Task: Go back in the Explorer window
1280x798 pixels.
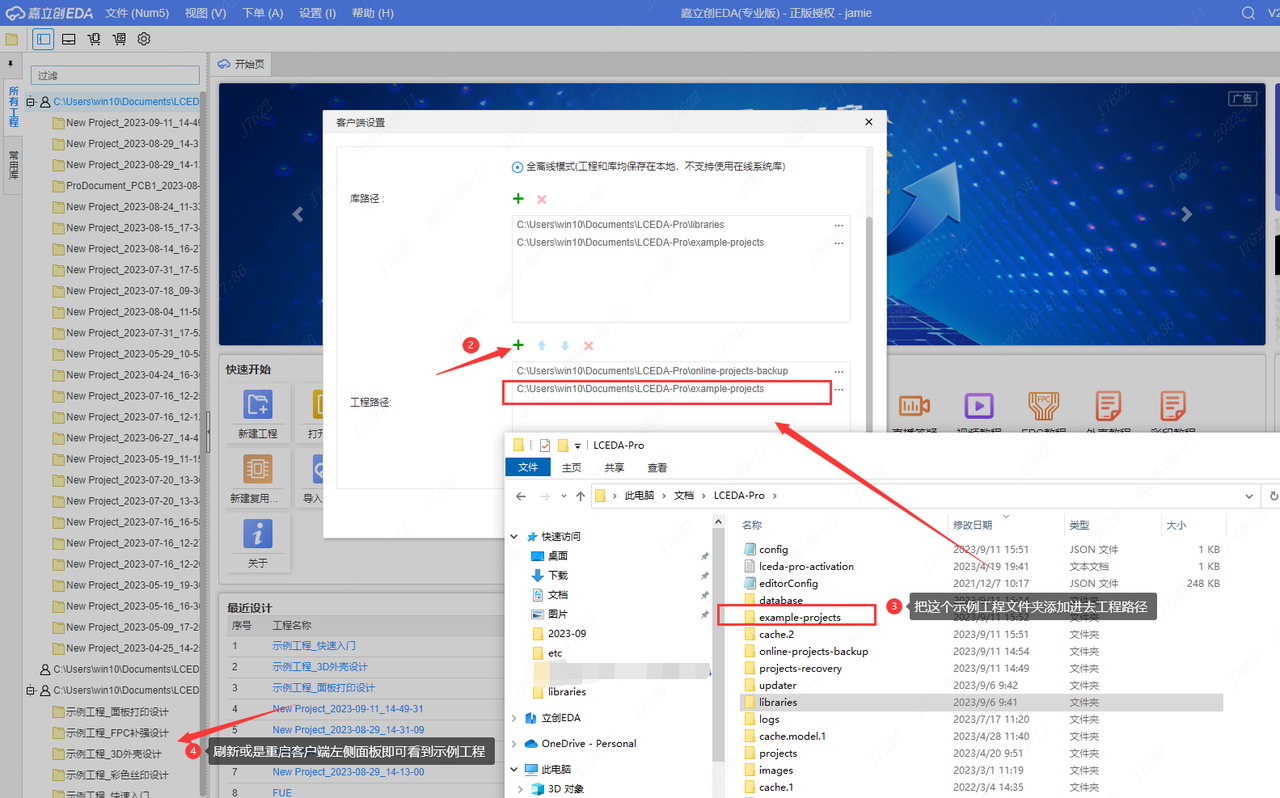Action: tap(521, 496)
